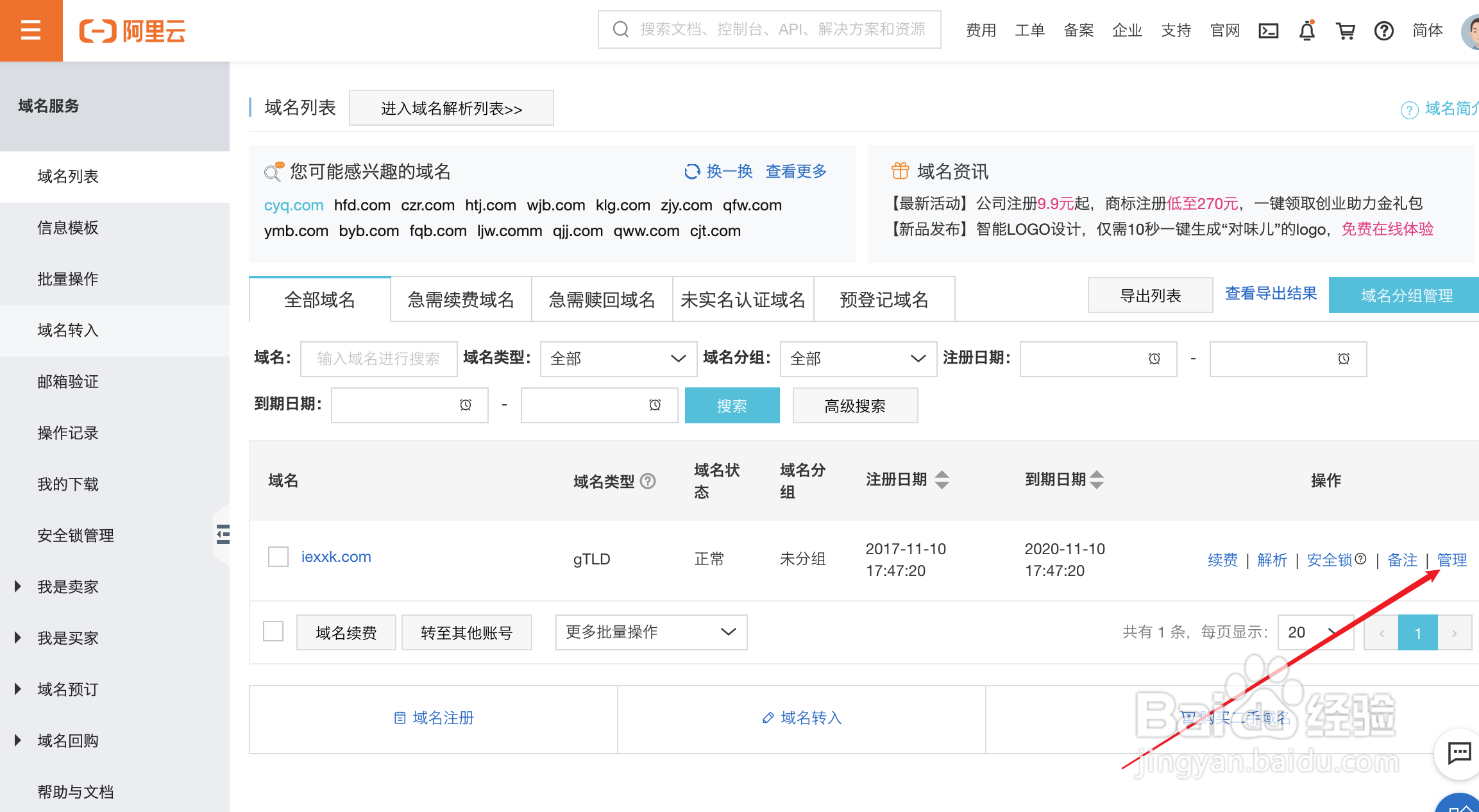Click the 管理 link for iexxk.com
This screenshot has width=1479, height=812.
(1451, 560)
